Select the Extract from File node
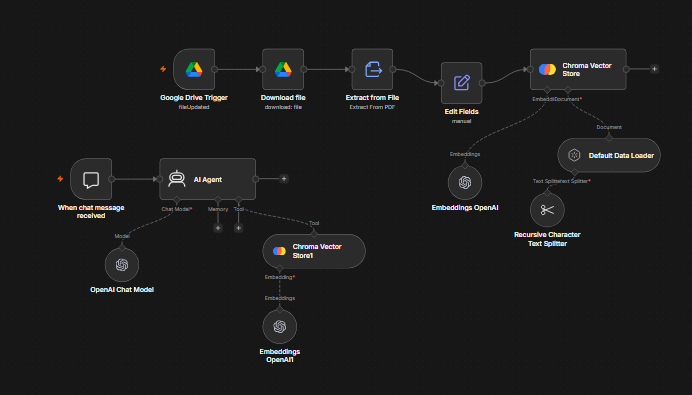 point(372,69)
